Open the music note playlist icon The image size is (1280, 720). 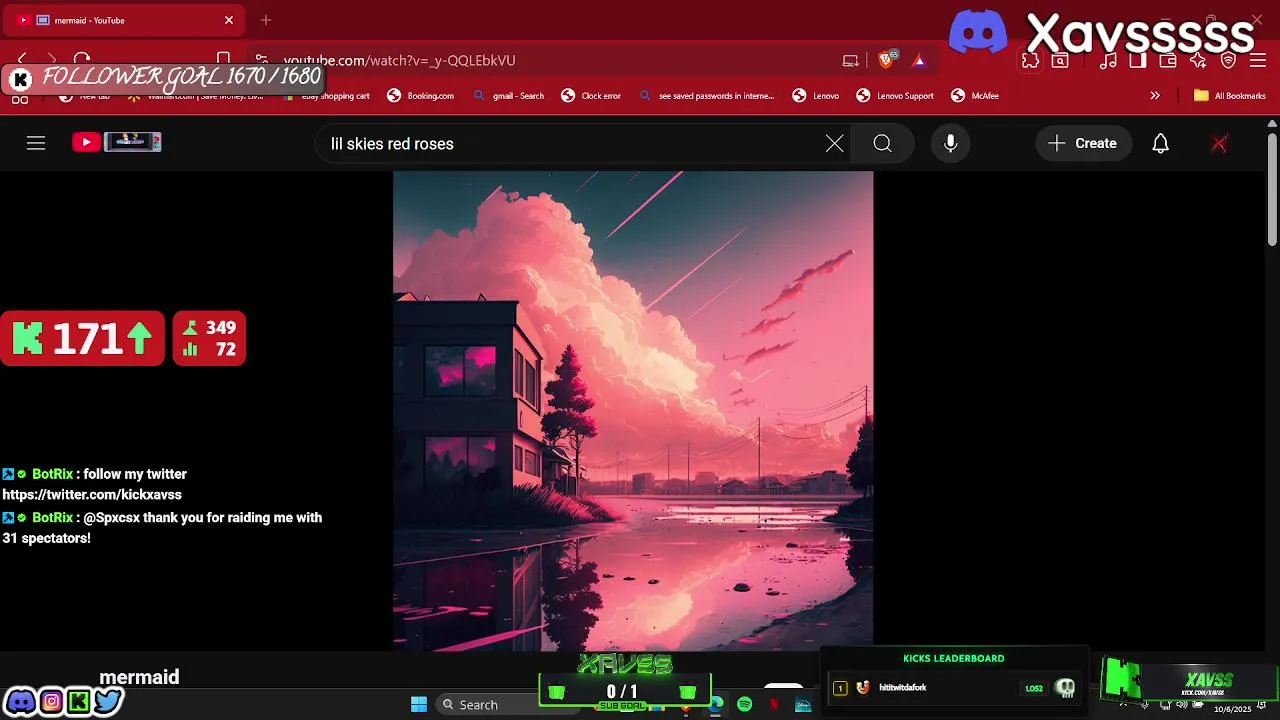(x=1108, y=61)
